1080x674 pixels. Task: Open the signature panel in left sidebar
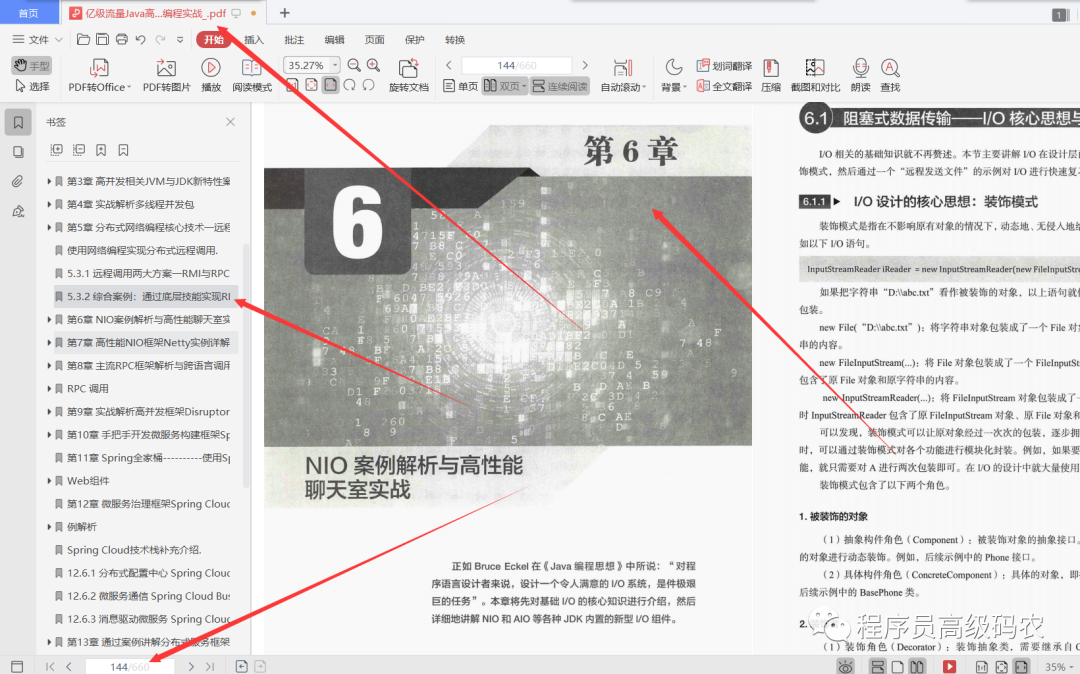(x=18, y=211)
